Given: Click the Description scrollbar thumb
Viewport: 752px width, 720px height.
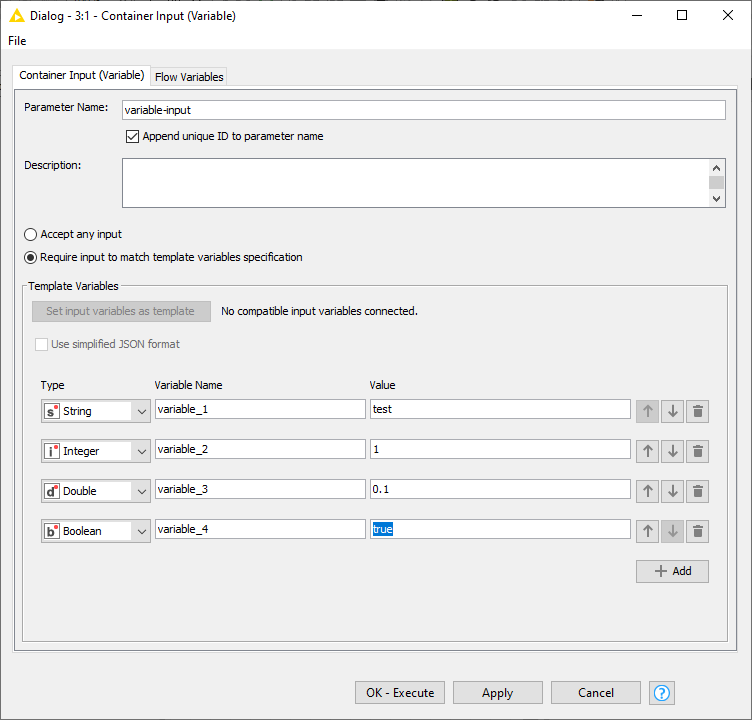Looking at the screenshot, I should [717, 183].
